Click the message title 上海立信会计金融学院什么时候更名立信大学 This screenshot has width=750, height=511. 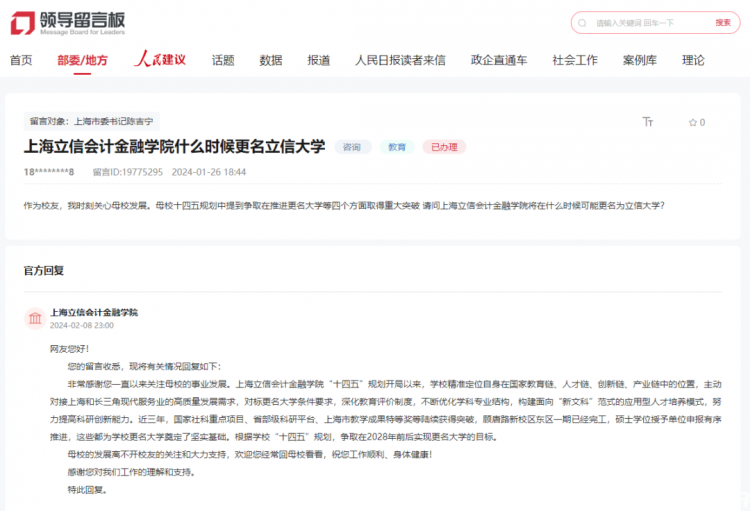pos(175,146)
